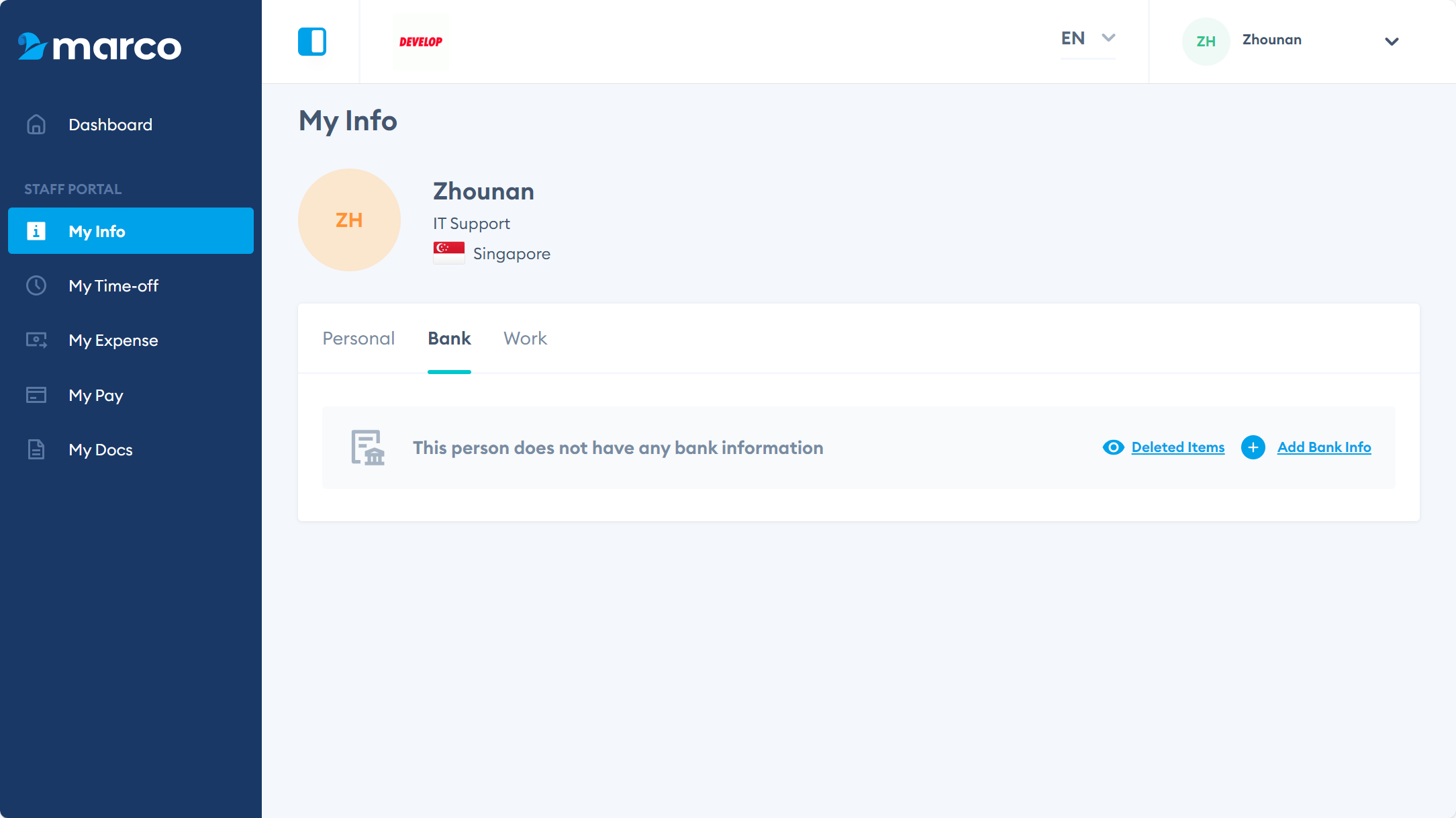Image resolution: width=1456 pixels, height=818 pixels.
Task: Select the Bank tab
Action: click(449, 338)
